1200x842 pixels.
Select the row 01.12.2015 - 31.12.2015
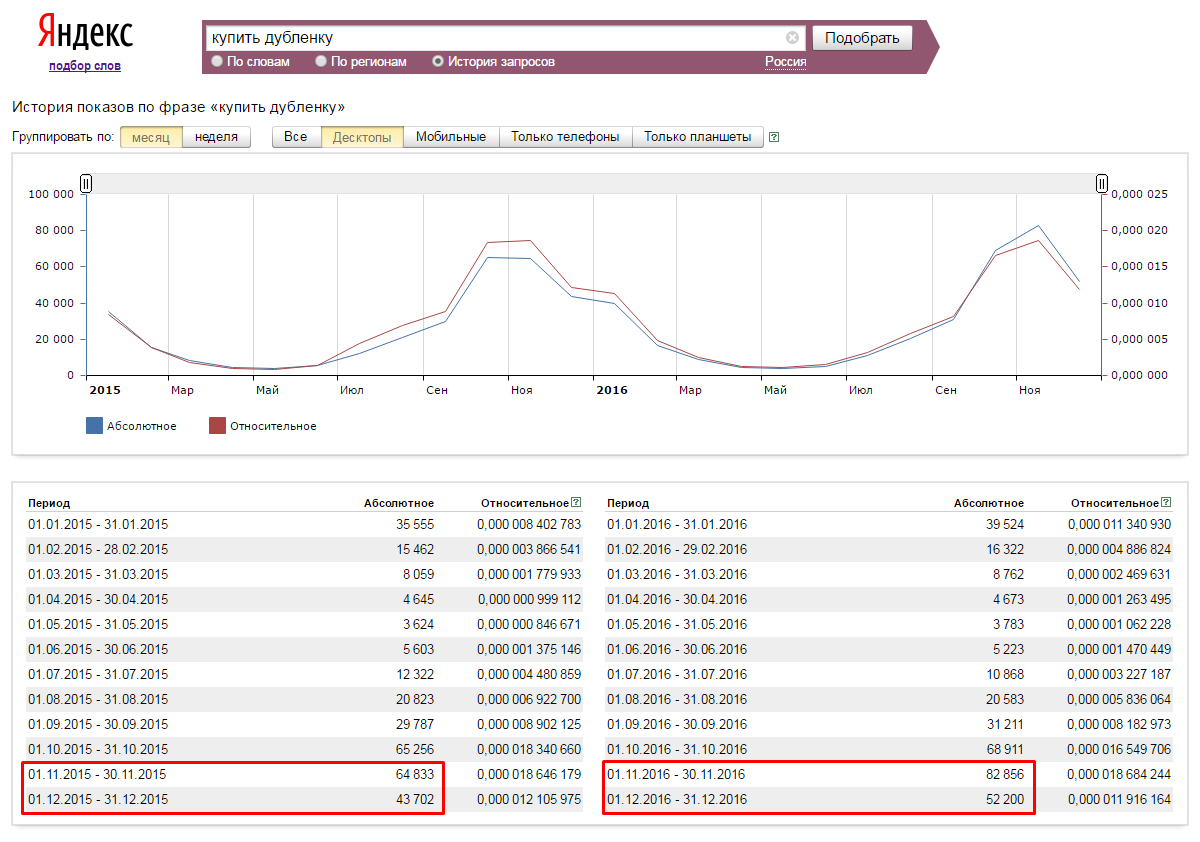[304, 799]
